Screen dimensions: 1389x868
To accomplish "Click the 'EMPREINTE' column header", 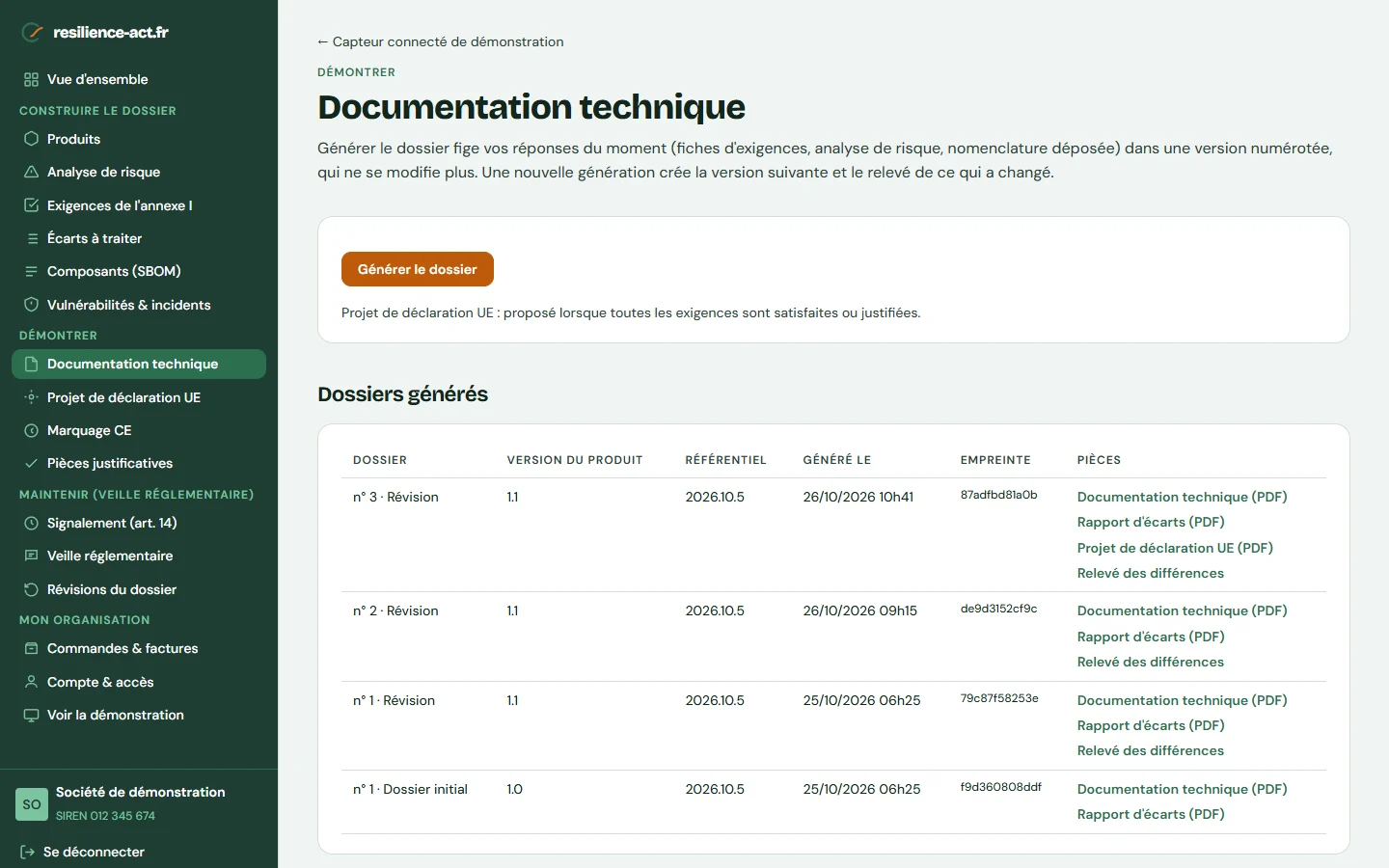I will click(x=995, y=460).
